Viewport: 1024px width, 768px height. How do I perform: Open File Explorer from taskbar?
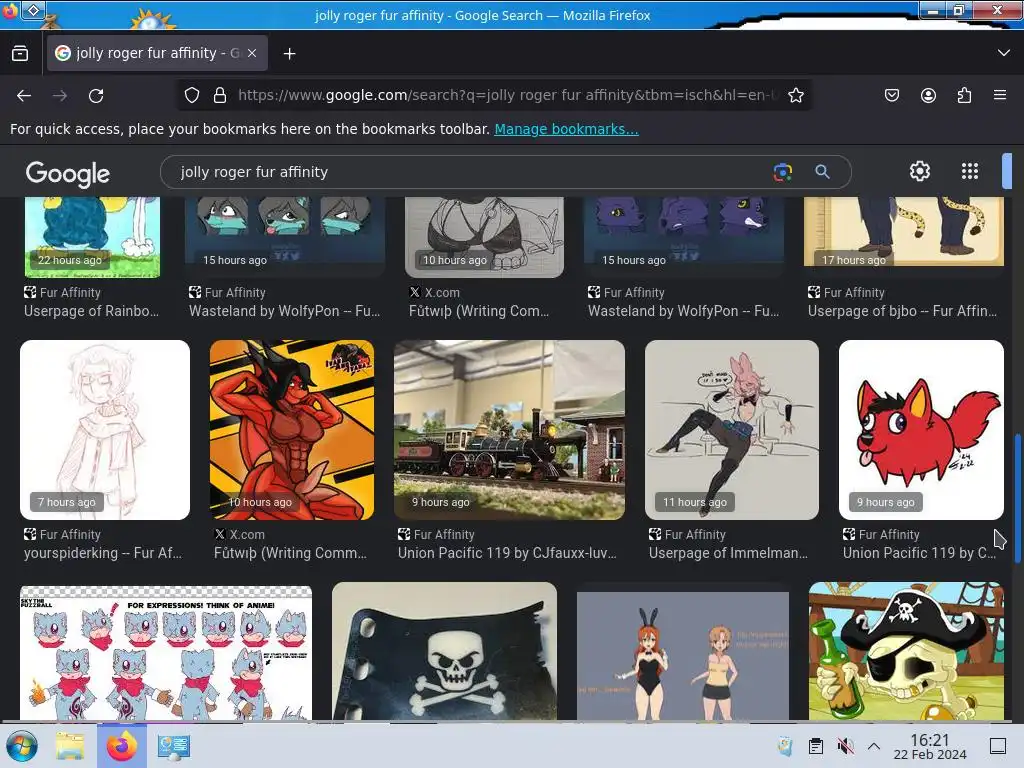coord(70,746)
